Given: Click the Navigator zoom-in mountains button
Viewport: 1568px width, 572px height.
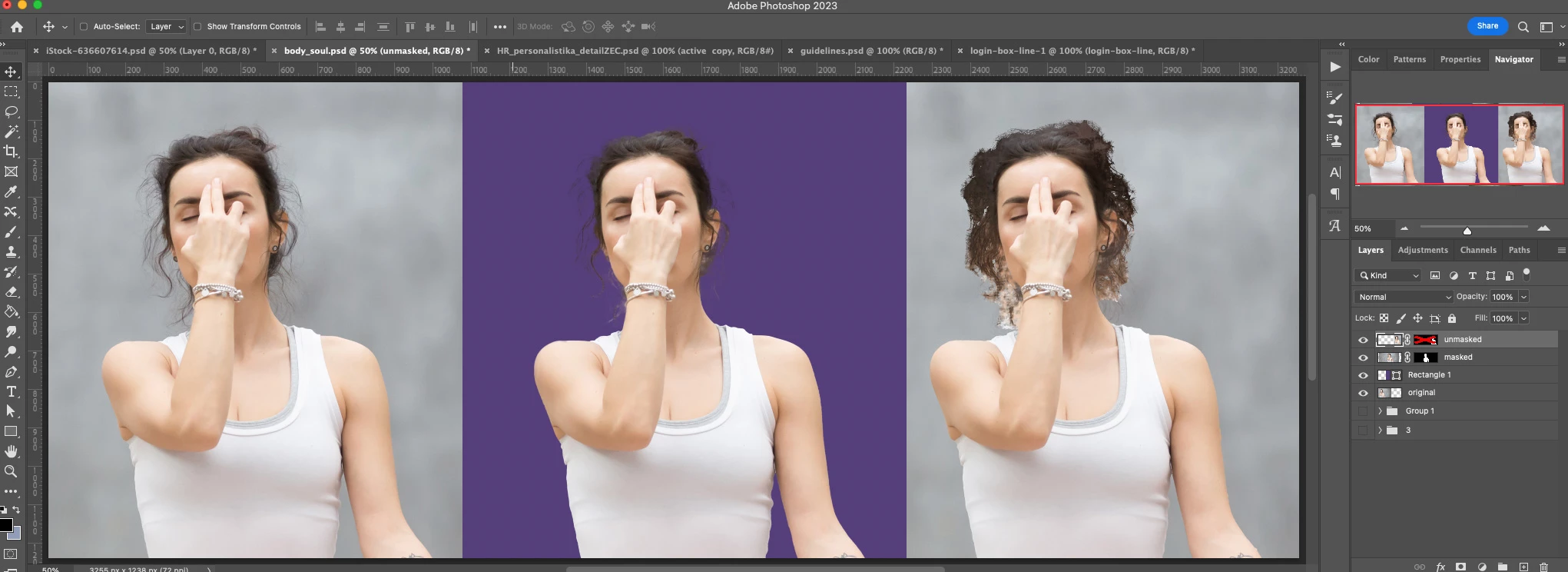Looking at the screenshot, I should 1543,228.
